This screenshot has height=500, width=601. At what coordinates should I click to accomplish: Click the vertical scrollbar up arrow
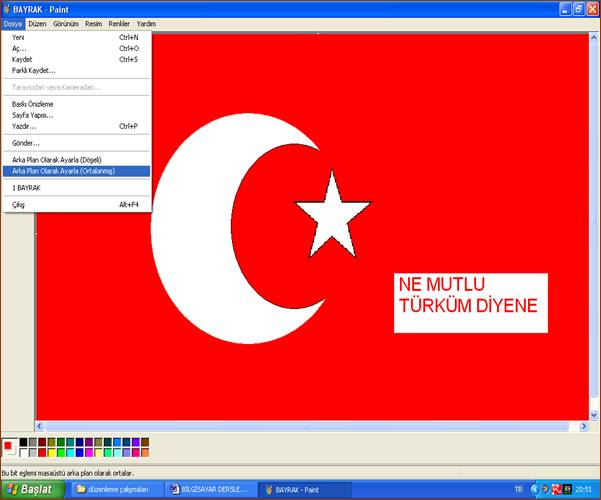pos(594,38)
